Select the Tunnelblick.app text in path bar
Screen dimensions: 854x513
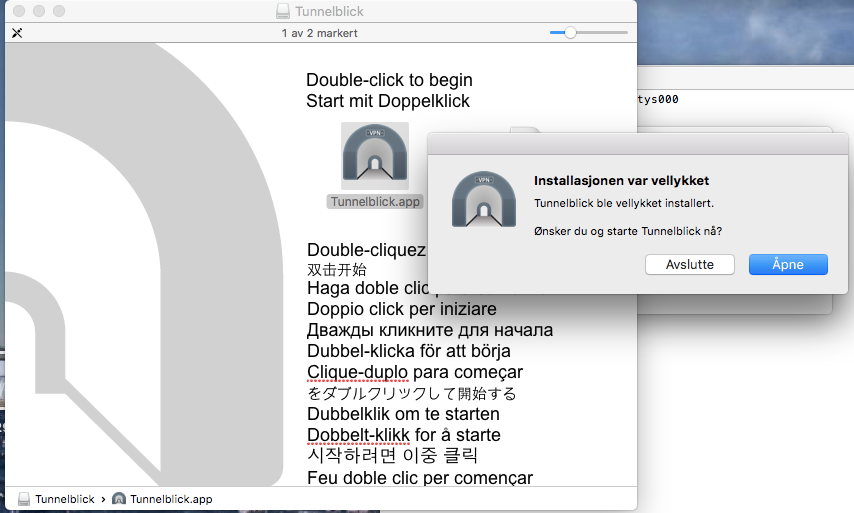(171, 499)
